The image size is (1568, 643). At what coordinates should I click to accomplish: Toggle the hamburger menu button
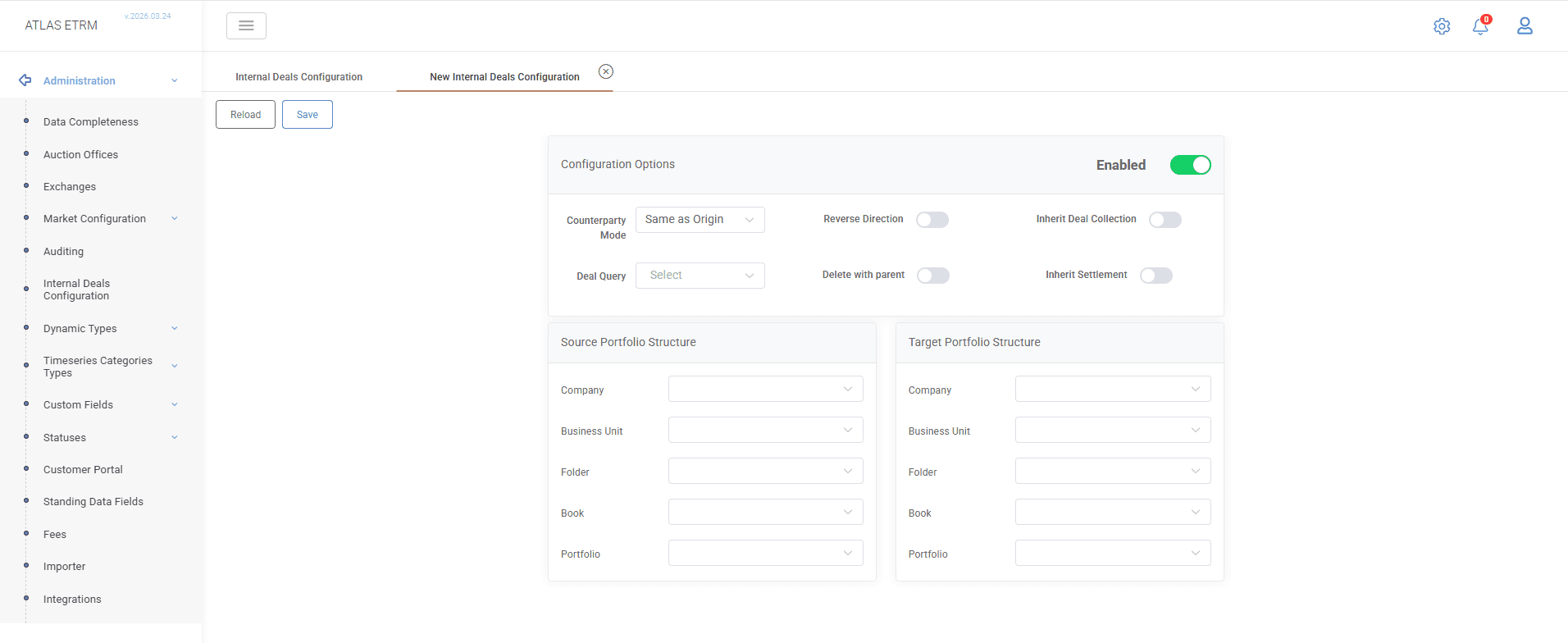[246, 26]
